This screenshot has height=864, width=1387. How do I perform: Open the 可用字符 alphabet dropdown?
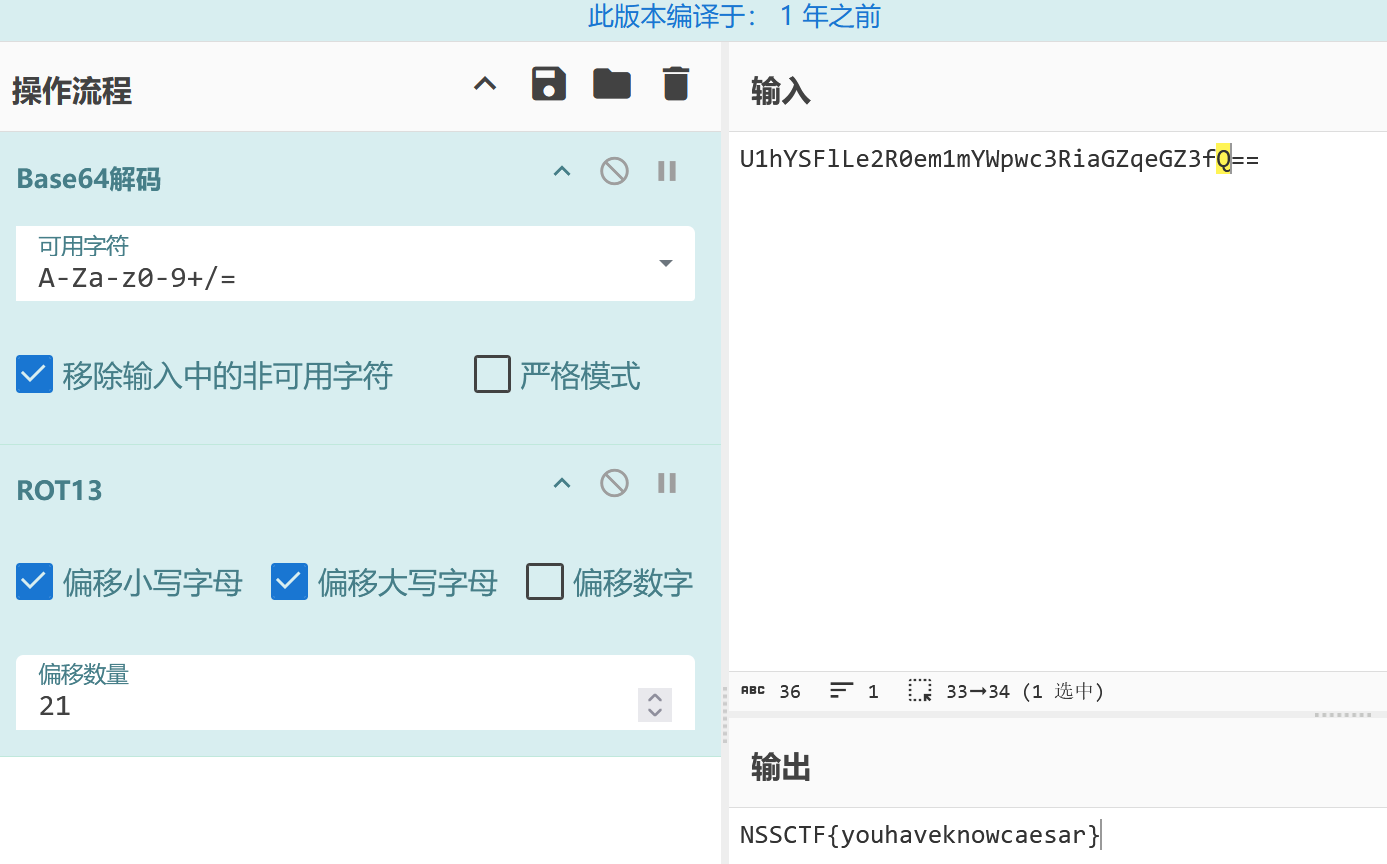click(x=665, y=264)
